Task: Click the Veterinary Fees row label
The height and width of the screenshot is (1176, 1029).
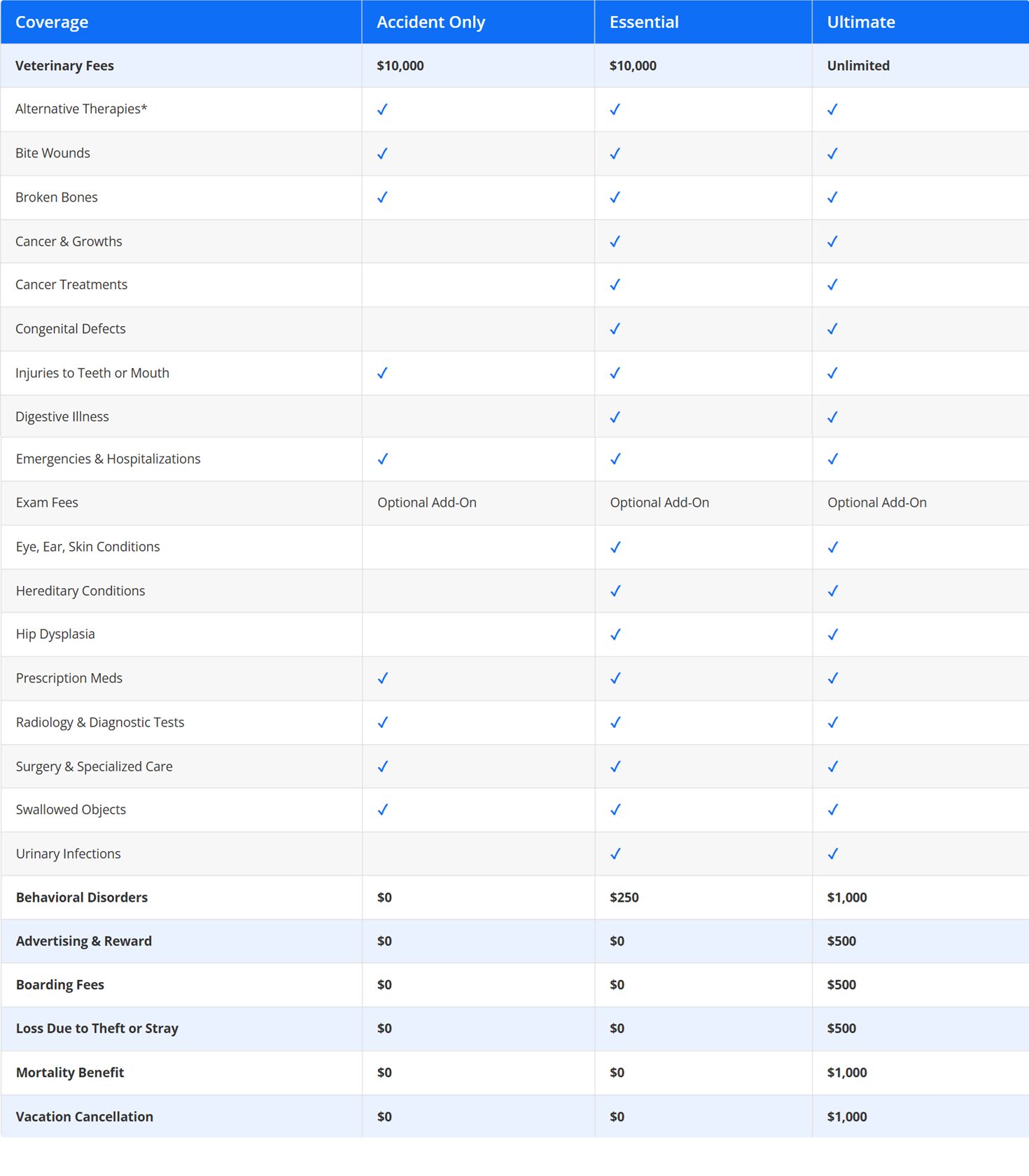Action: click(x=64, y=66)
